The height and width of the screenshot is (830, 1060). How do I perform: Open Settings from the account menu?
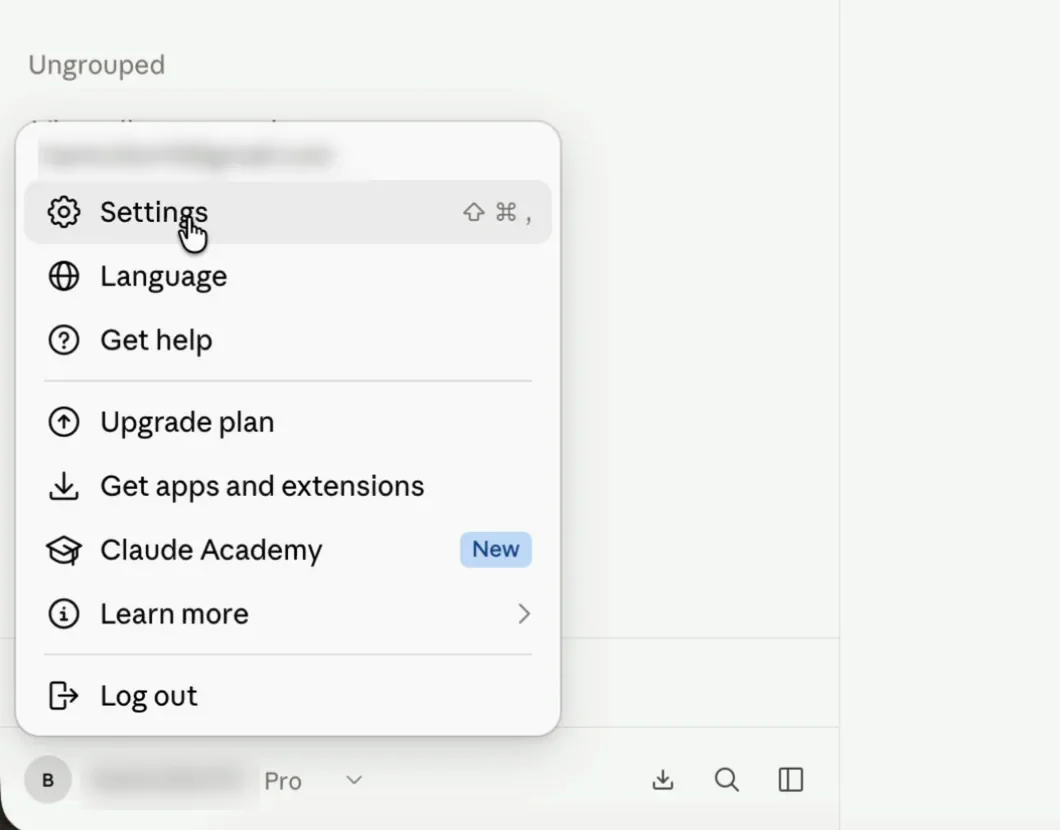coord(288,212)
